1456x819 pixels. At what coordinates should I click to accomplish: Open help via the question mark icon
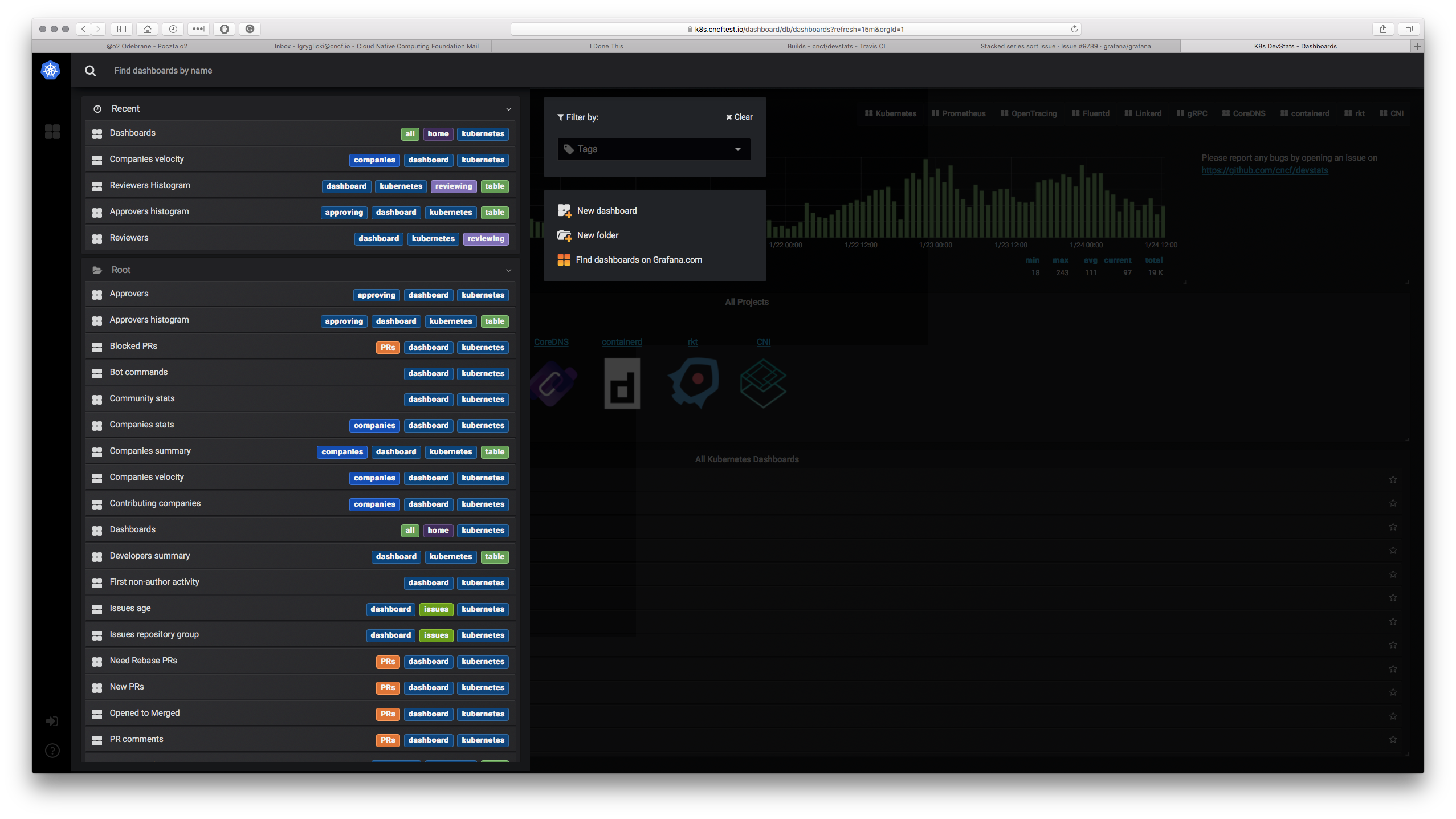point(52,751)
